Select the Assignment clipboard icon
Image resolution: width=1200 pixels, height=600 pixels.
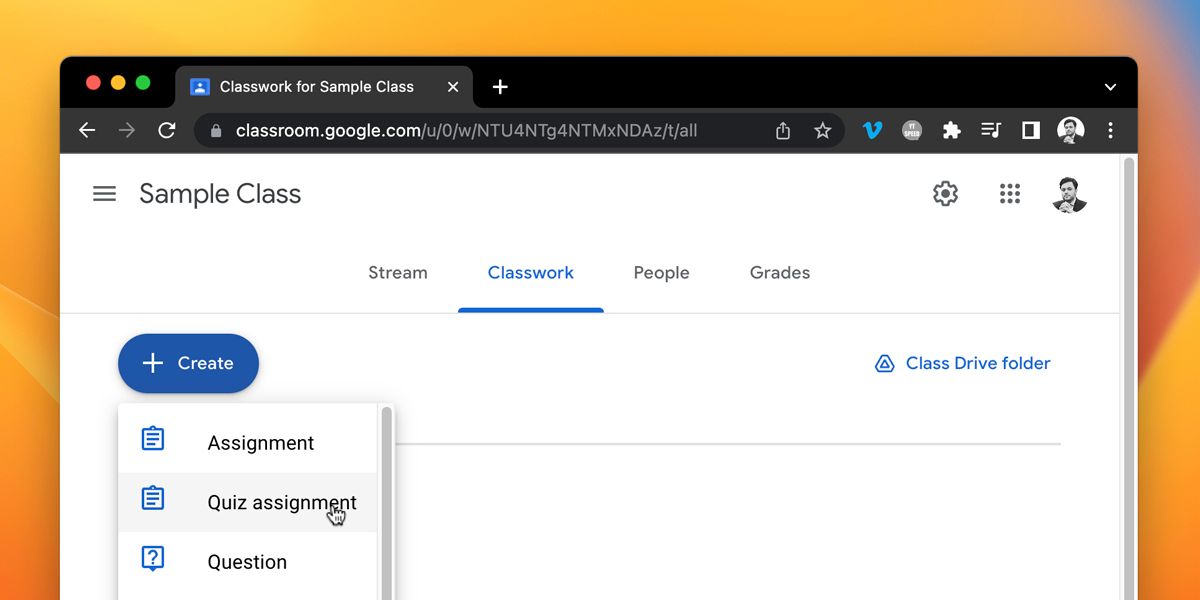pyautogui.click(x=152, y=438)
